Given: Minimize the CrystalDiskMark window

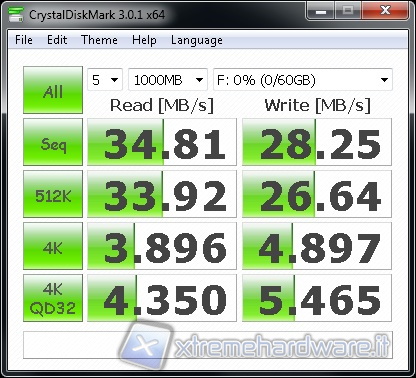Looking at the screenshot, I should 321,11.
